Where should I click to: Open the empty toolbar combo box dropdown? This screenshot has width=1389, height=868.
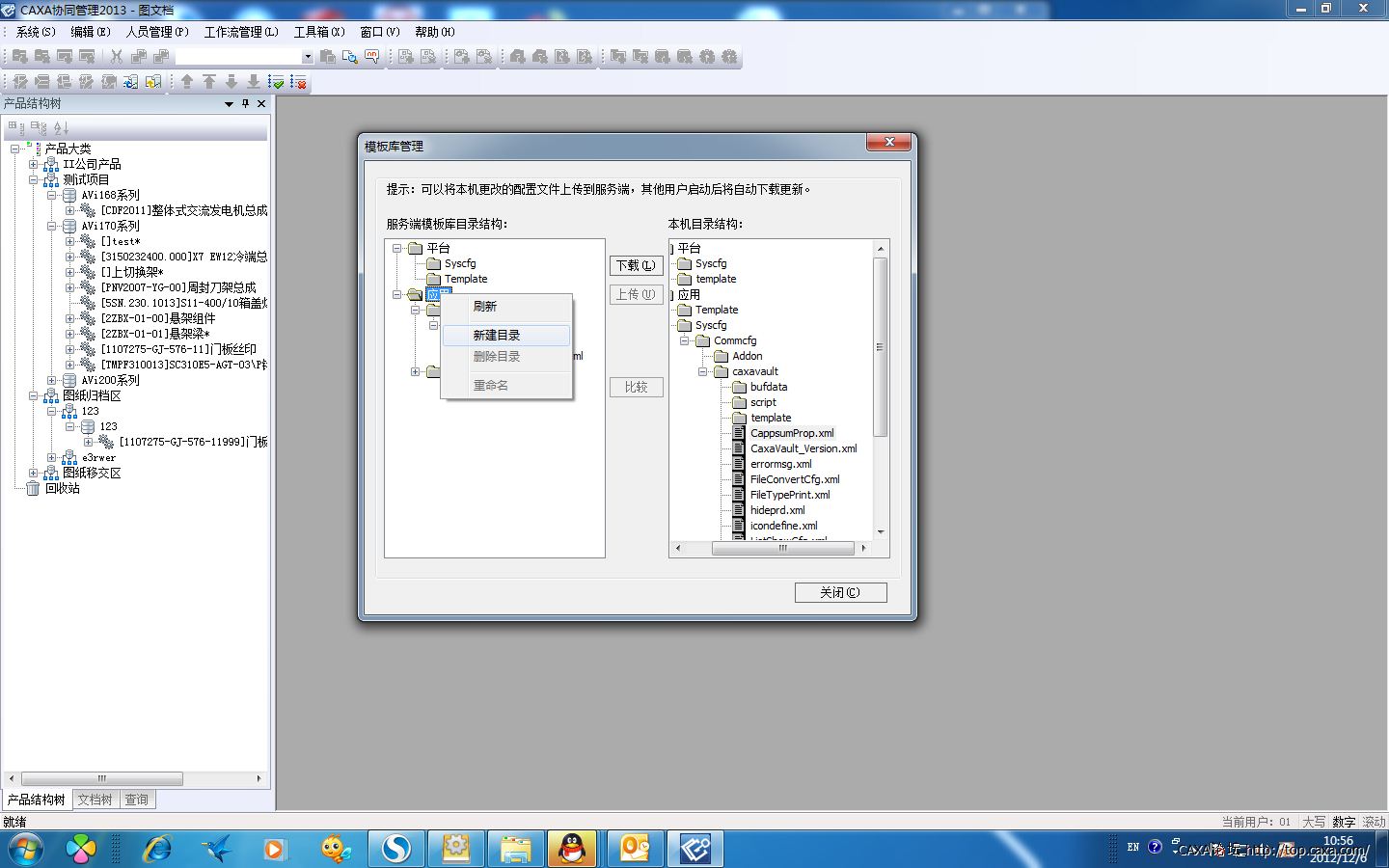tap(308, 57)
